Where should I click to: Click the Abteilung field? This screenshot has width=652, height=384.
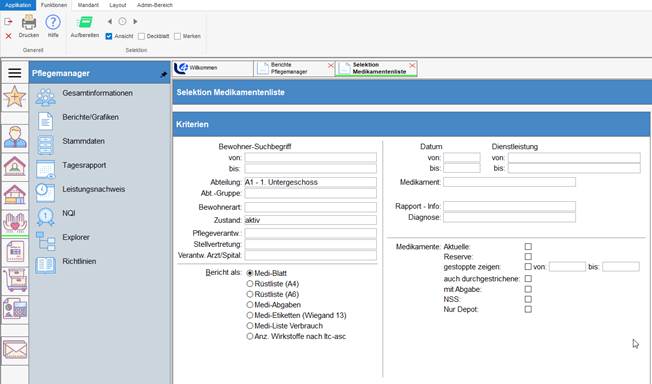click(x=310, y=182)
